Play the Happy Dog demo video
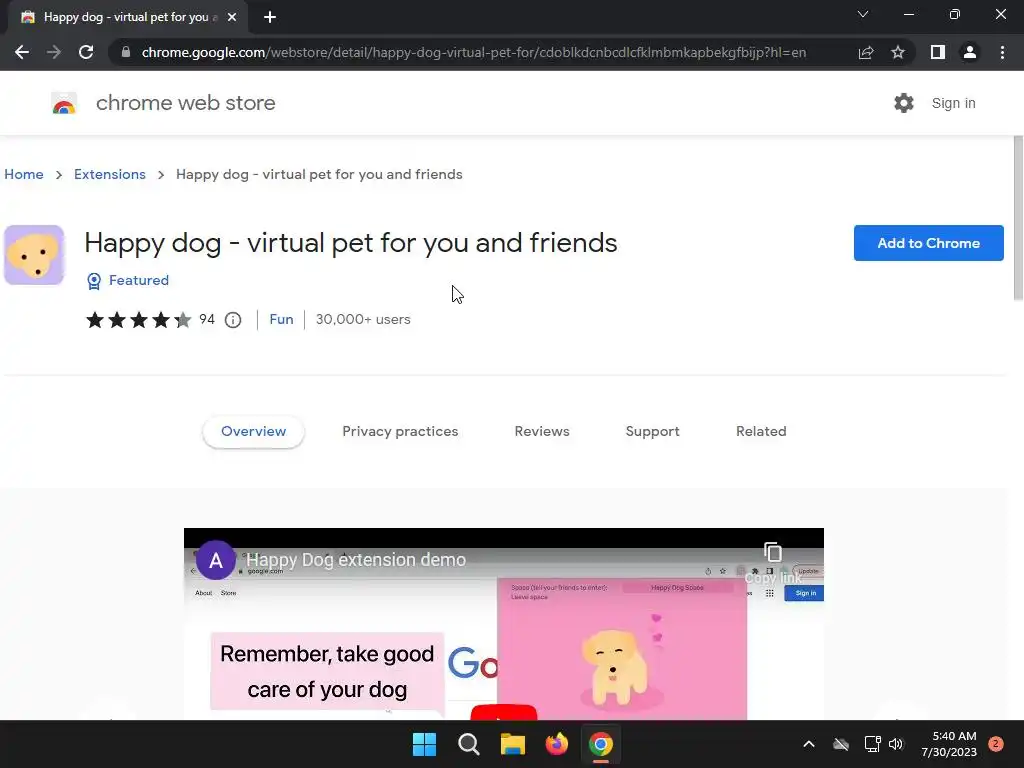This screenshot has width=1024, height=768. click(504, 712)
